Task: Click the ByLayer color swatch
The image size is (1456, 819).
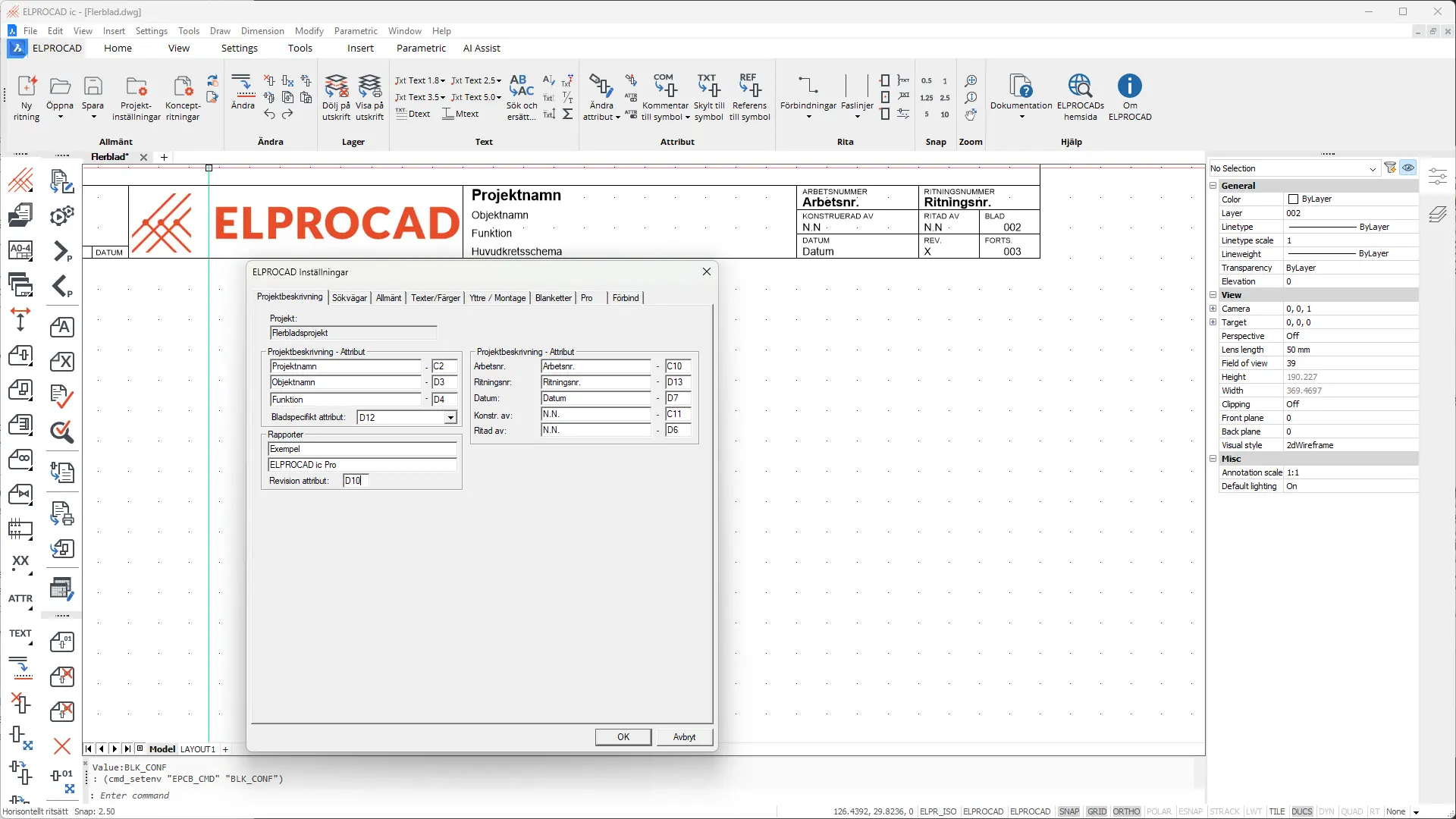Action: coord(1293,199)
